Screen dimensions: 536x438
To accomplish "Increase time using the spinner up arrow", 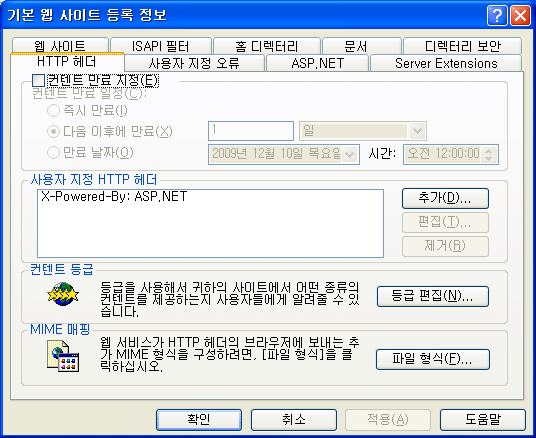I will pyautogui.click(x=489, y=151).
